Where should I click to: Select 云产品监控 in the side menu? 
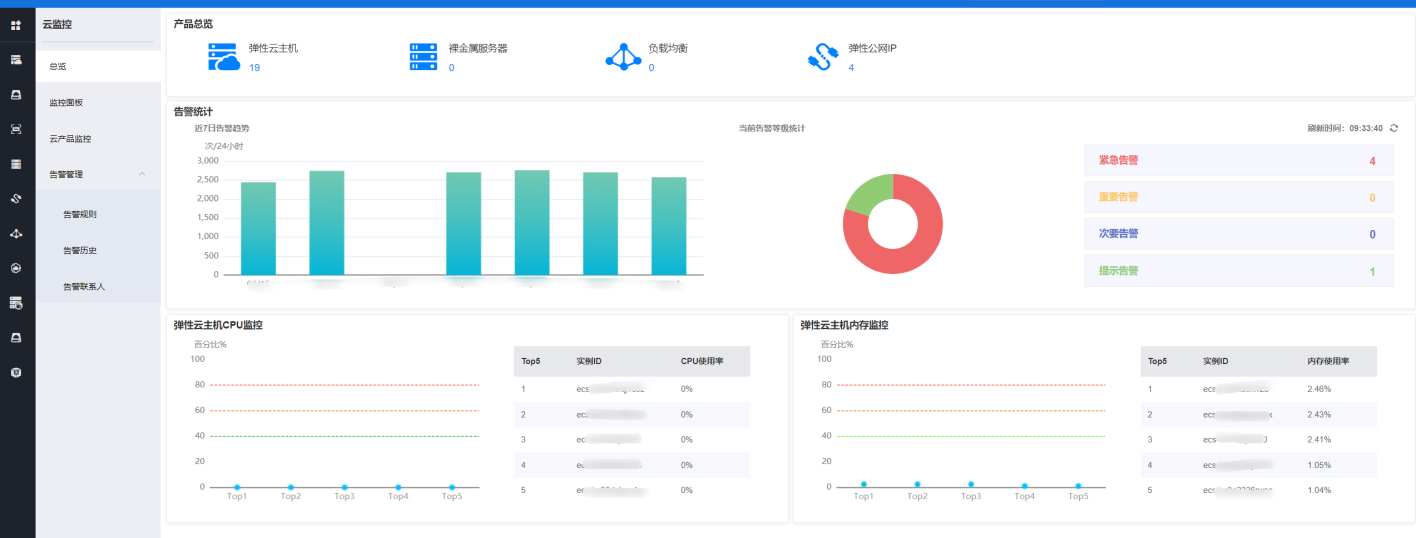pos(70,139)
